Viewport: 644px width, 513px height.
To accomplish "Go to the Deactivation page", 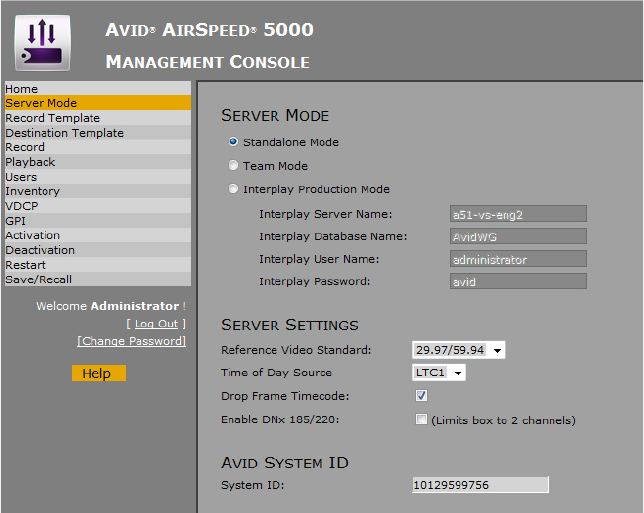I will click(x=98, y=250).
